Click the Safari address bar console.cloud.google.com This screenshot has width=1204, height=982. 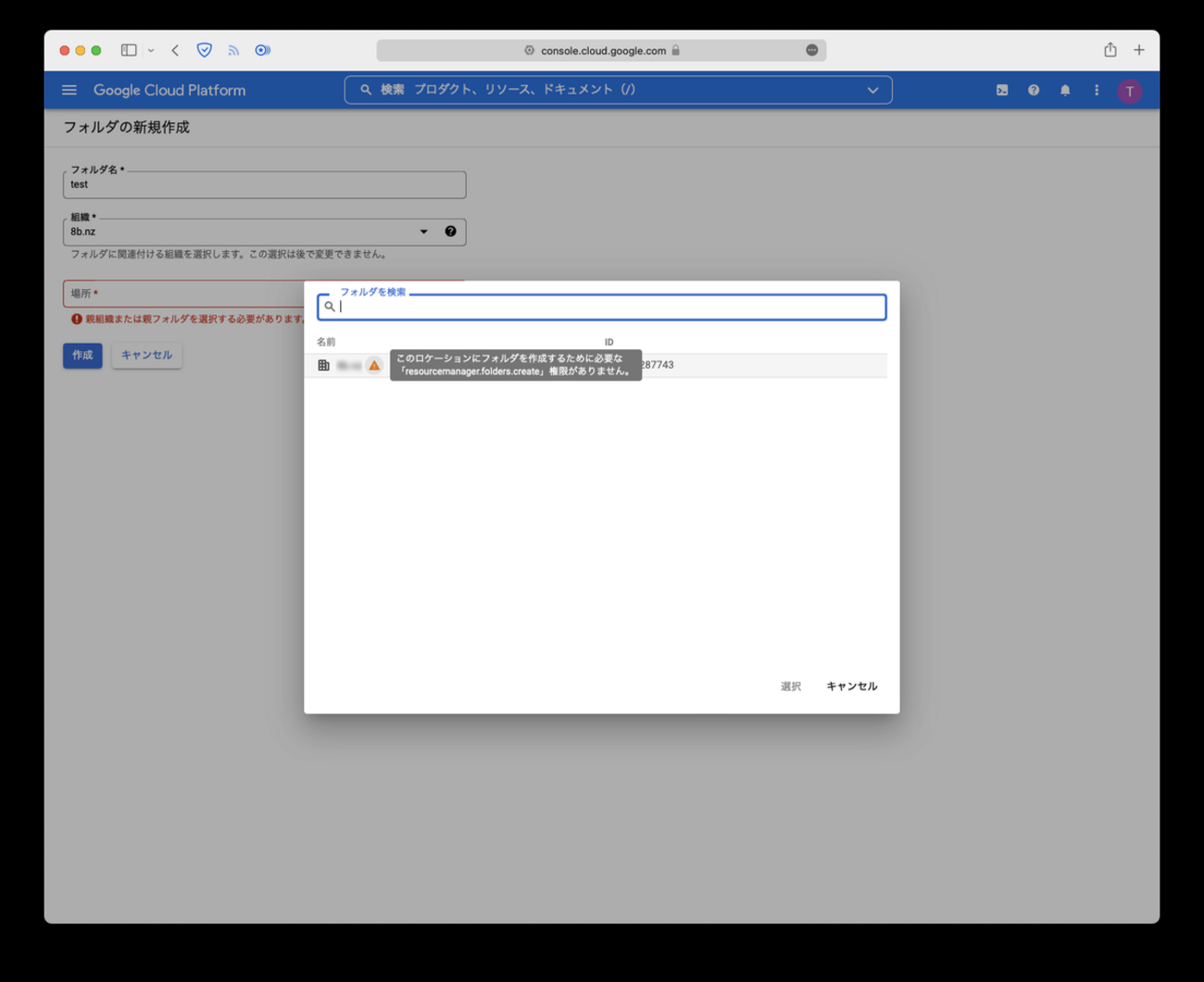point(601,50)
